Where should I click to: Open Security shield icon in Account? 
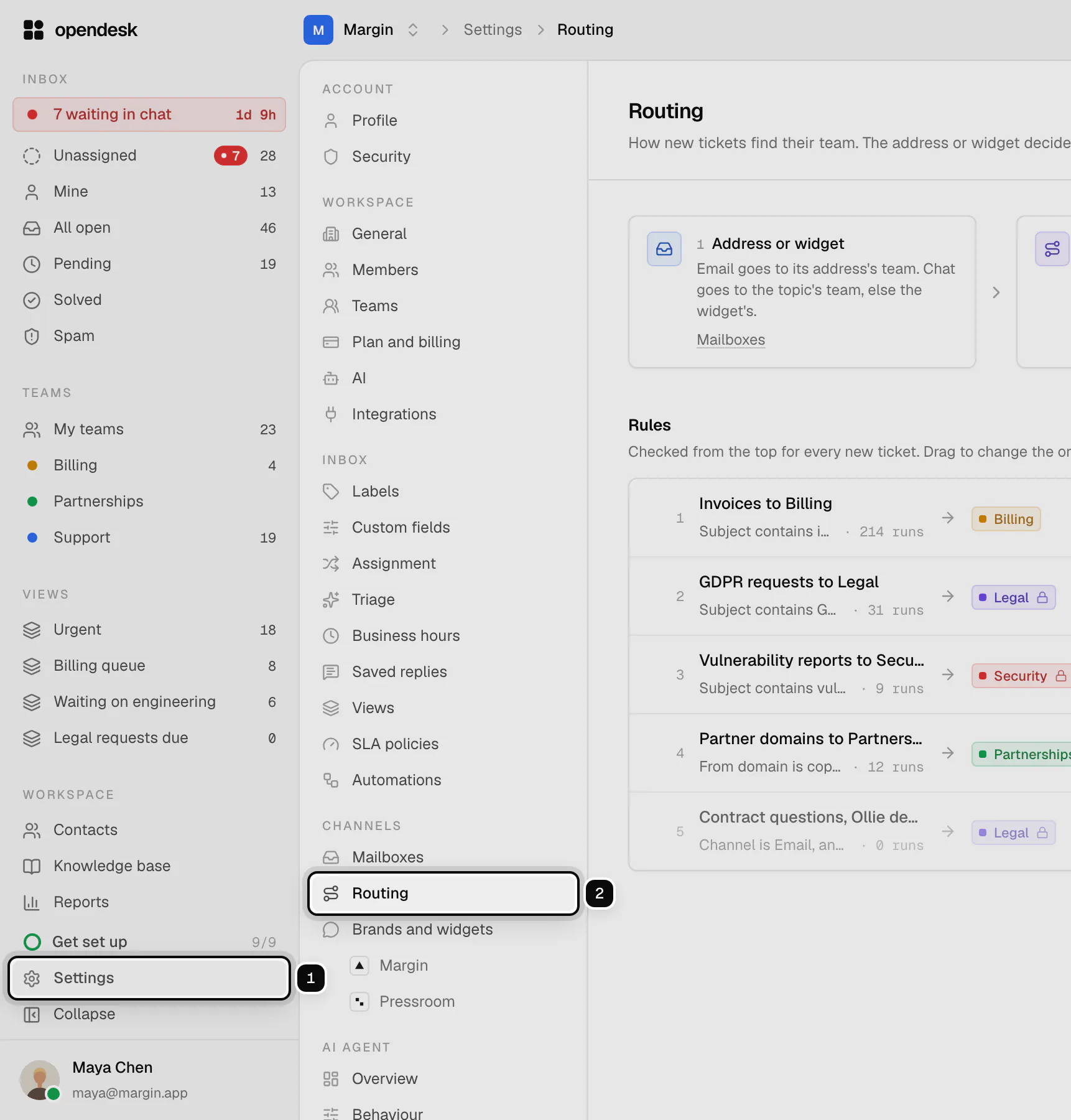click(x=331, y=157)
